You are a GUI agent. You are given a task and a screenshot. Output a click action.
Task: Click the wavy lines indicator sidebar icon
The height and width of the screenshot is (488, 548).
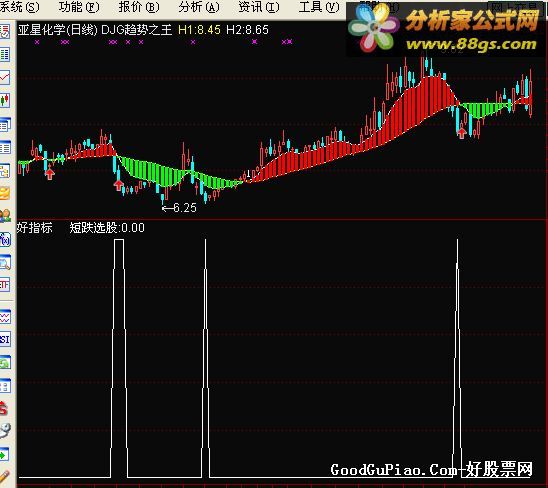click(5, 317)
